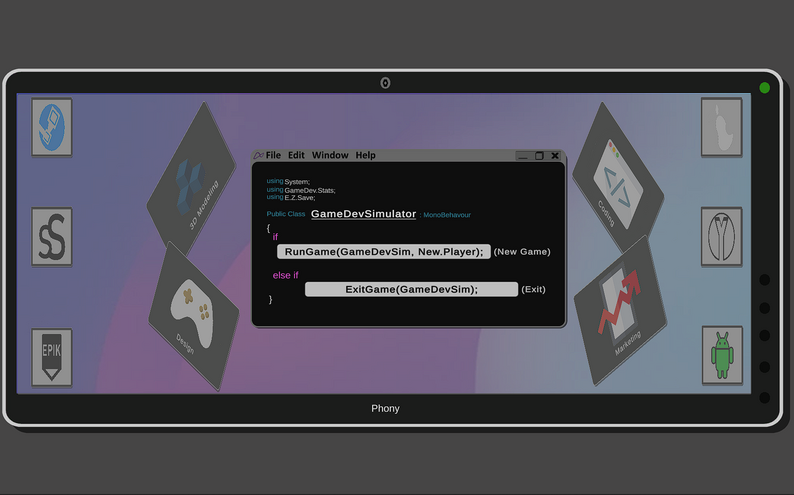Screen dimensions: 794x495
Task: Click the green power light on device
Action: (x=765, y=88)
